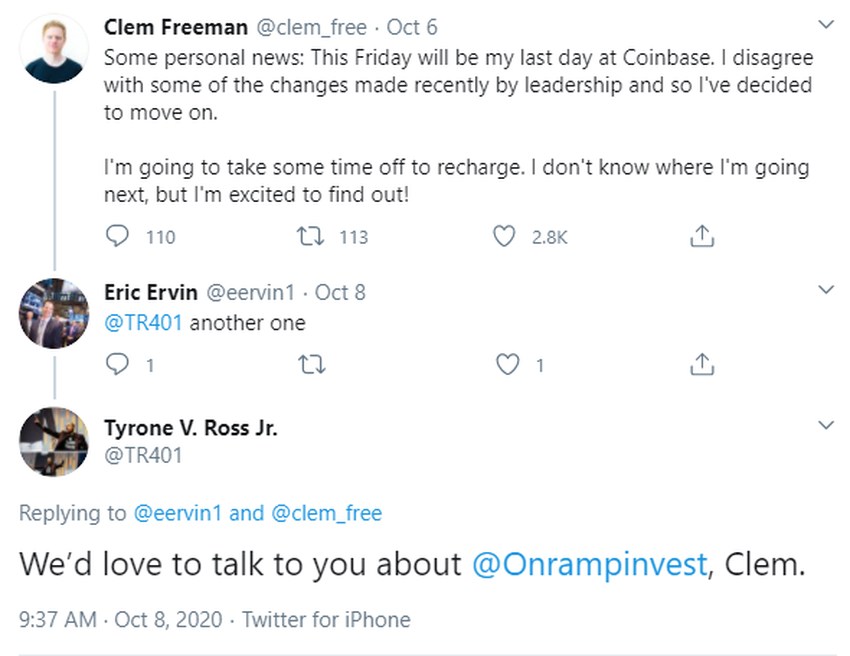Click the Twitter for iPhone source link

326,620
